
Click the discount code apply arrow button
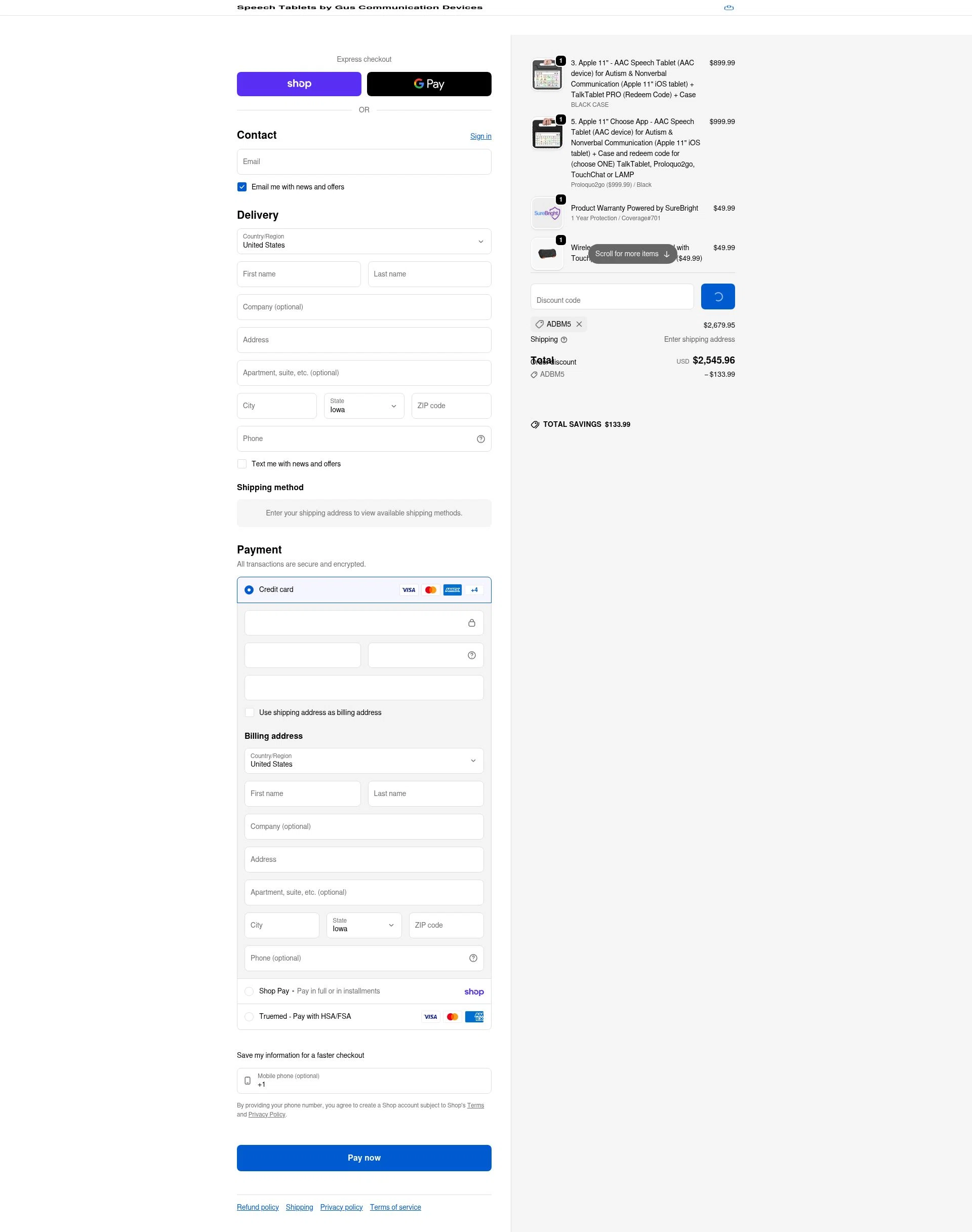tap(717, 296)
